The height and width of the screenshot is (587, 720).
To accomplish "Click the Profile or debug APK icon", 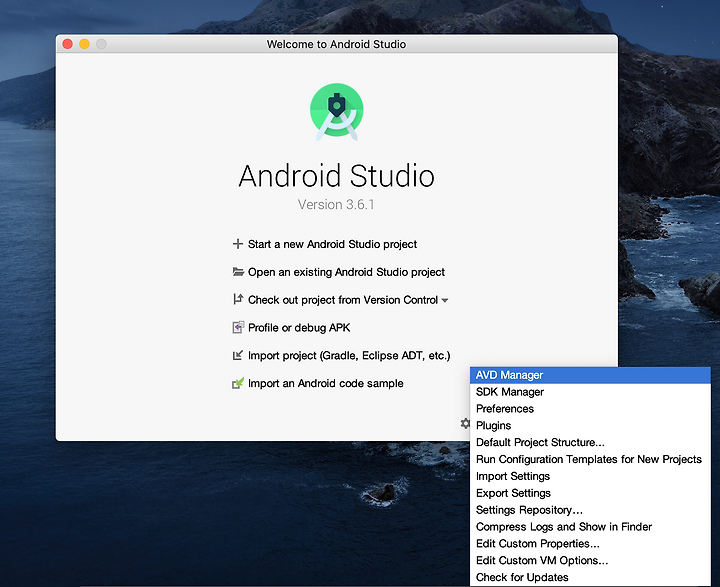I will point(238,327).
